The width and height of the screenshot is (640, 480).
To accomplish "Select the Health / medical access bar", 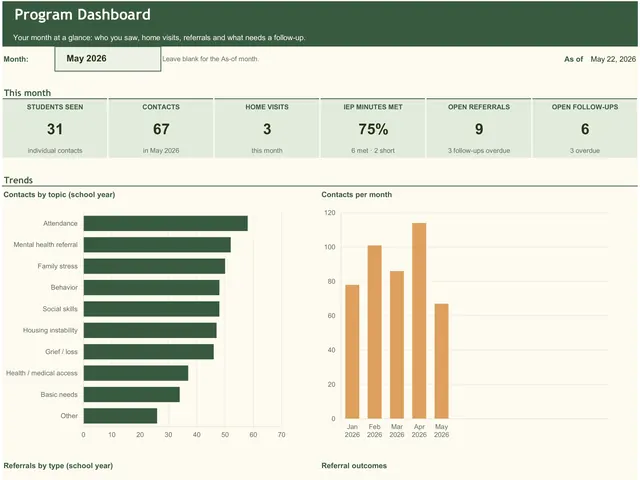I will (136, 373).
